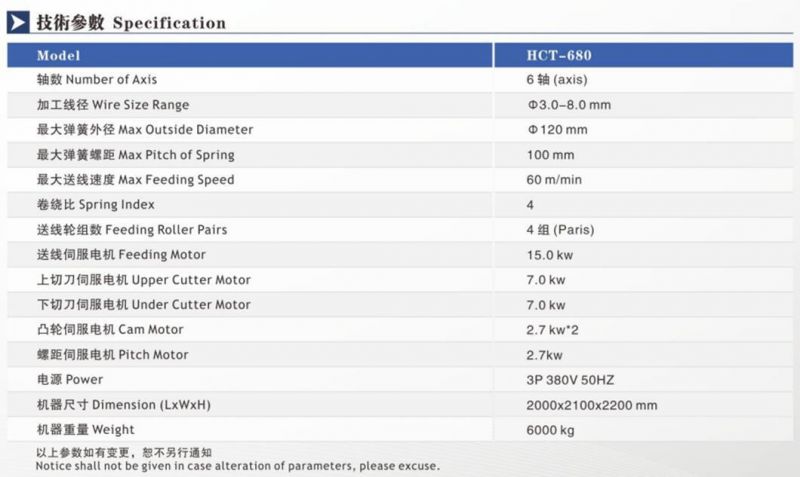Click the 100 mm value

(x=551, y=155)
